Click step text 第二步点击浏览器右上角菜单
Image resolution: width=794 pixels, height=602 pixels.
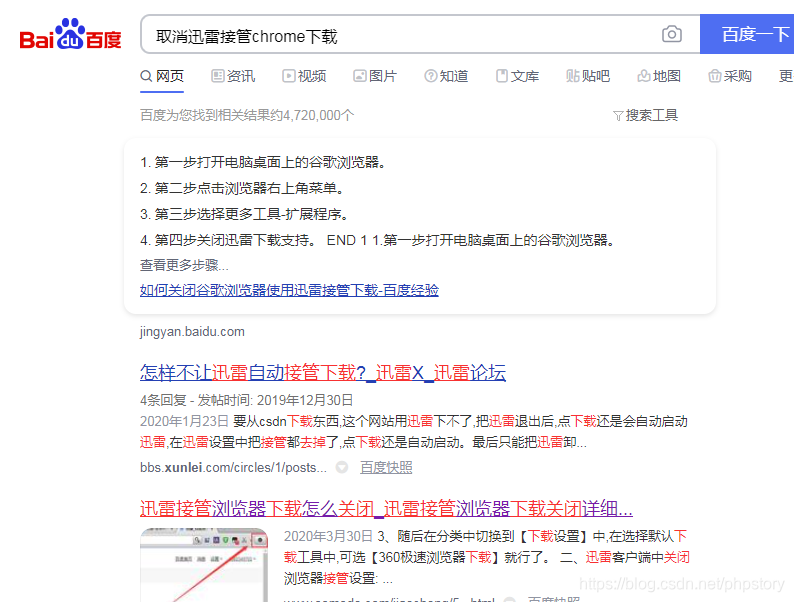point(249,188)
